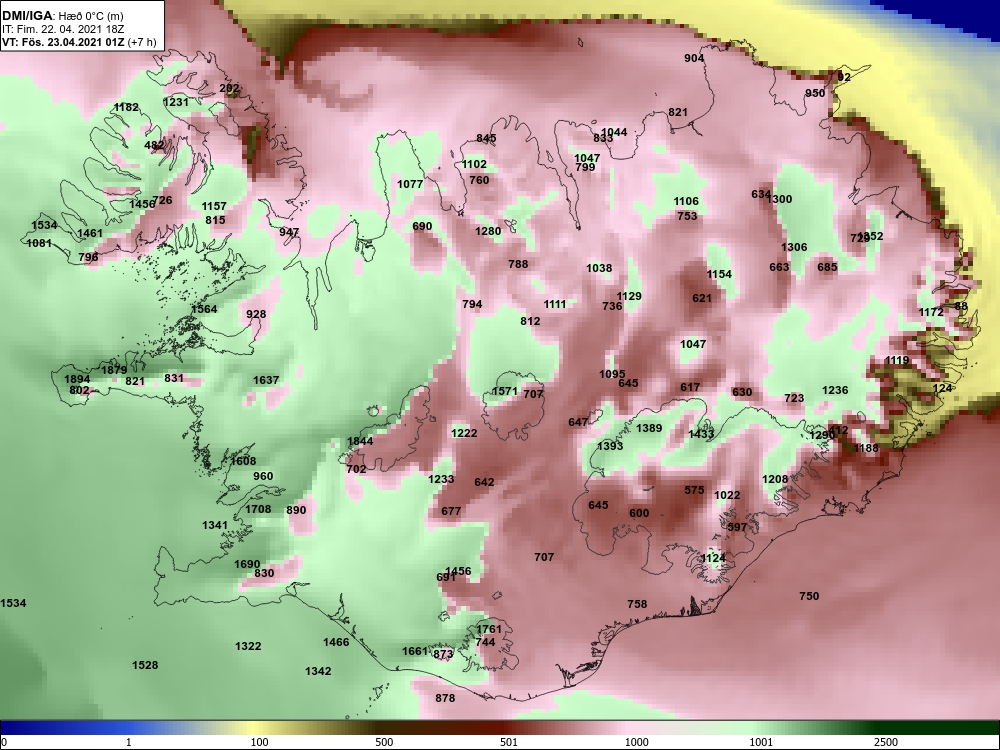Click the 1708 reading
Screen dimensions: 1000x750
click(x=258, y=509)
